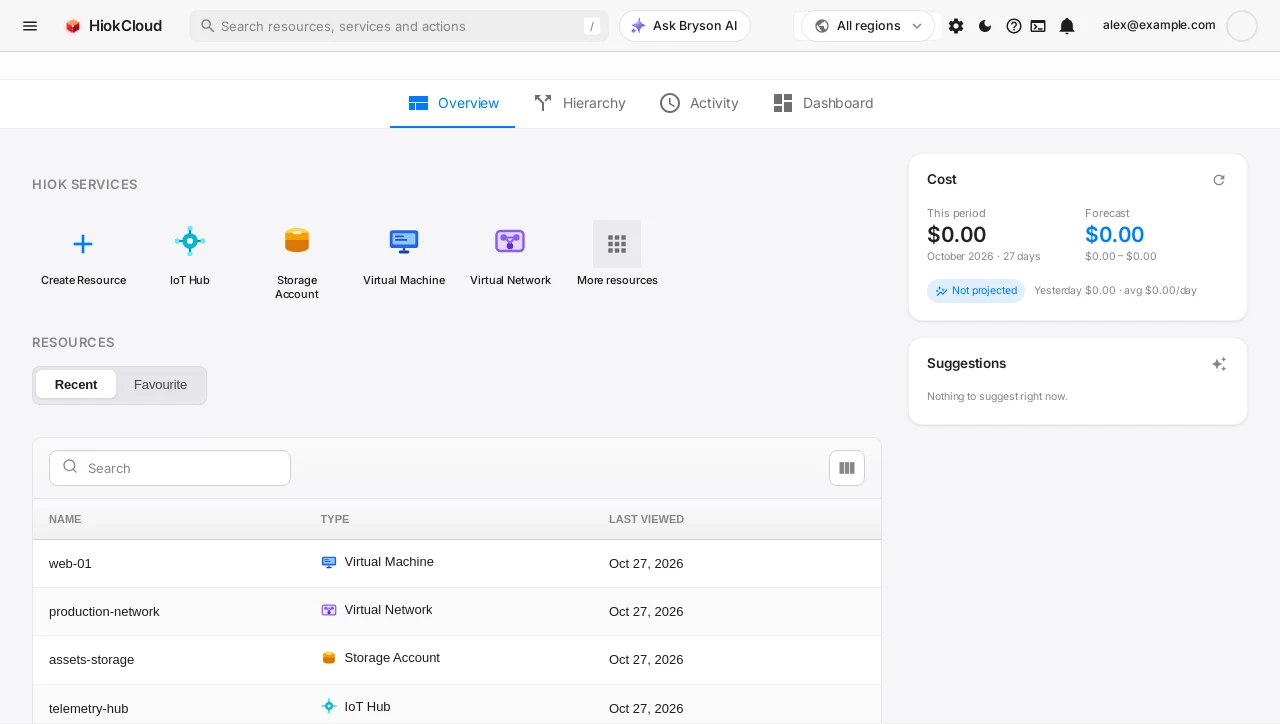Open the help question mark icon

1014,26
